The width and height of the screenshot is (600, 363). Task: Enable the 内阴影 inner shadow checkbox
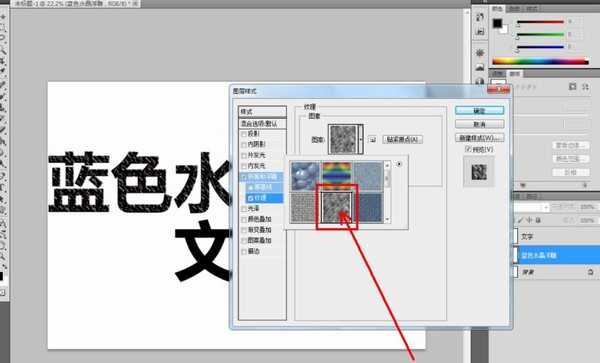tap(244, 145)
